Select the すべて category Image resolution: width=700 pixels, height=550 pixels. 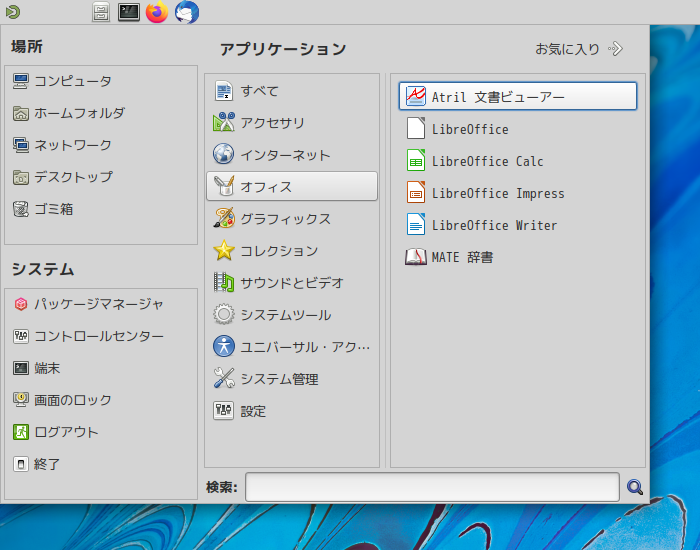[x=292, y=91]
